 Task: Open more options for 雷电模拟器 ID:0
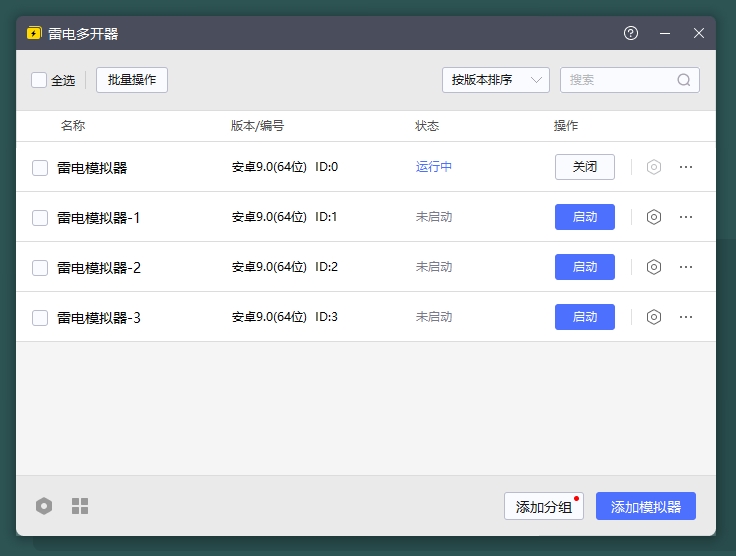click(686, 167)
